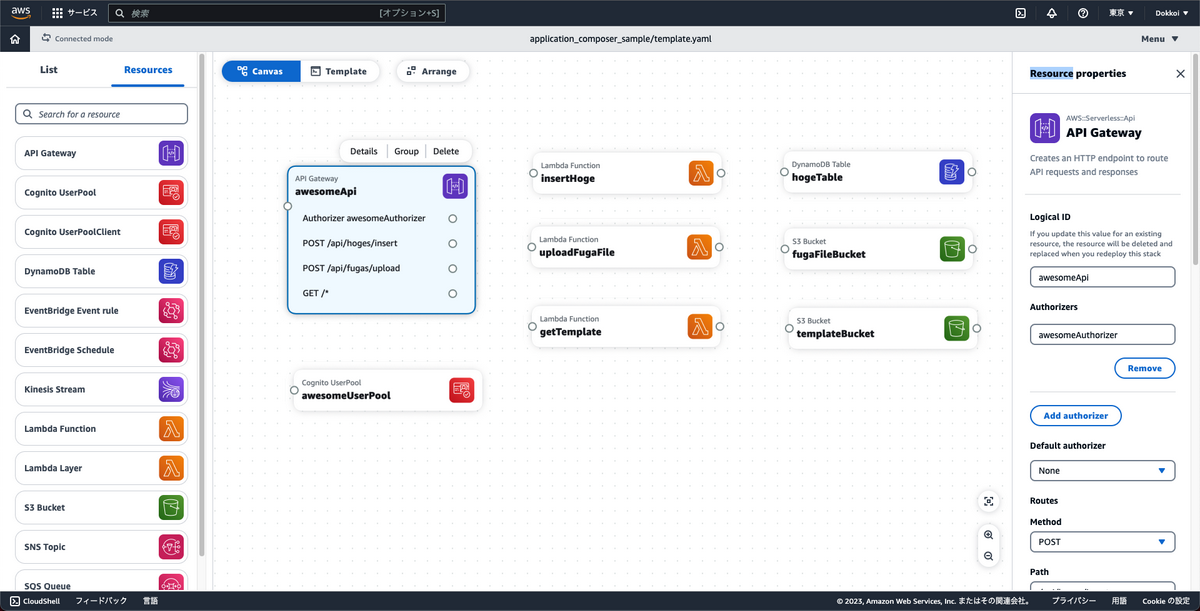This screenshot has width=1200, height=611.
Task: Edit the Authorizers field awesomeAuthorizer
Action: [1102, 335]
